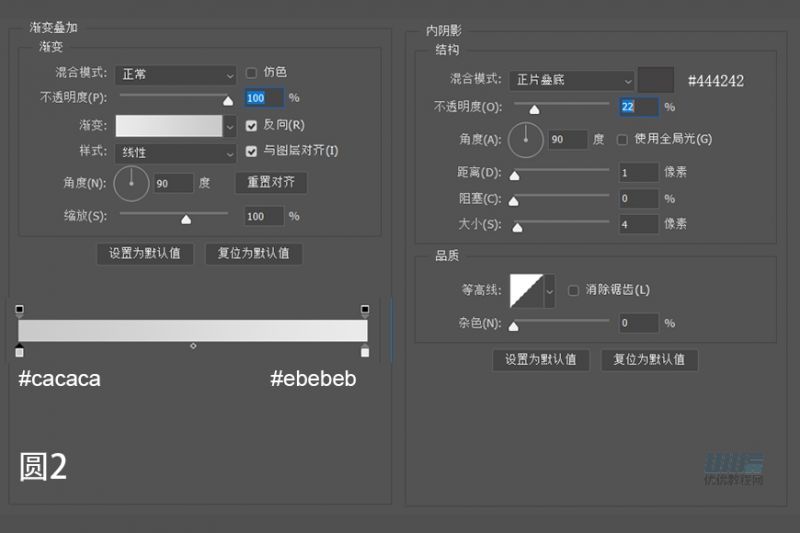
Task: Click the gradient midpoint diamond marker
Action: click(x=193, y=346)
